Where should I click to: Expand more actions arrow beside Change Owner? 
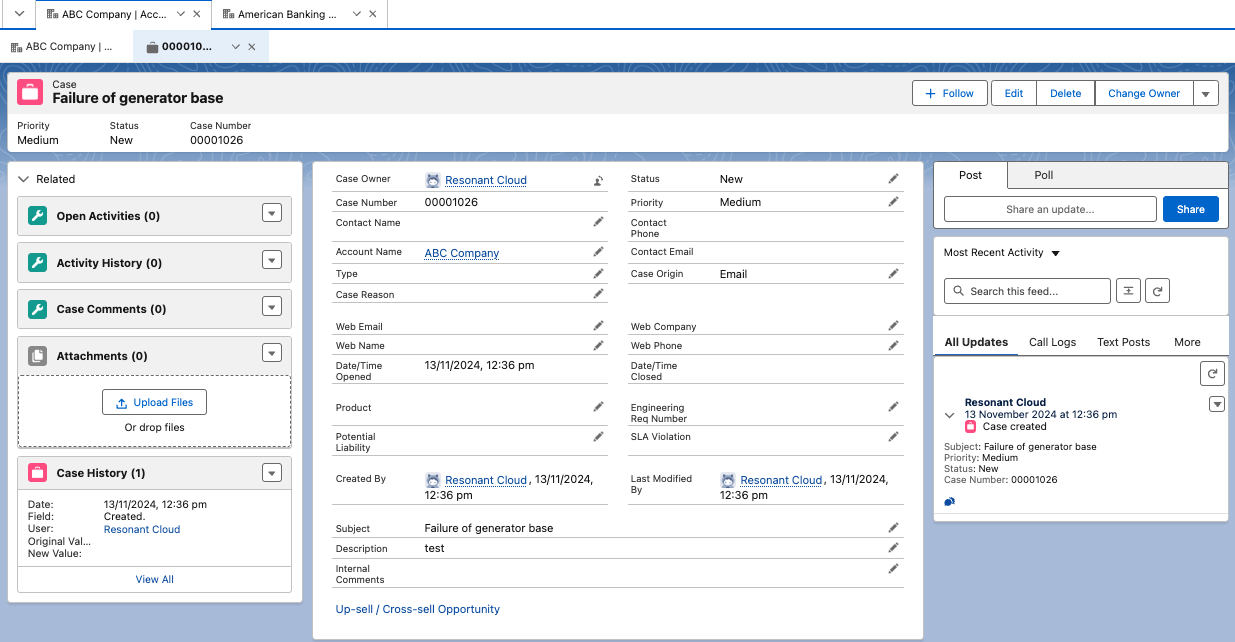click(x=1205, y=94)
